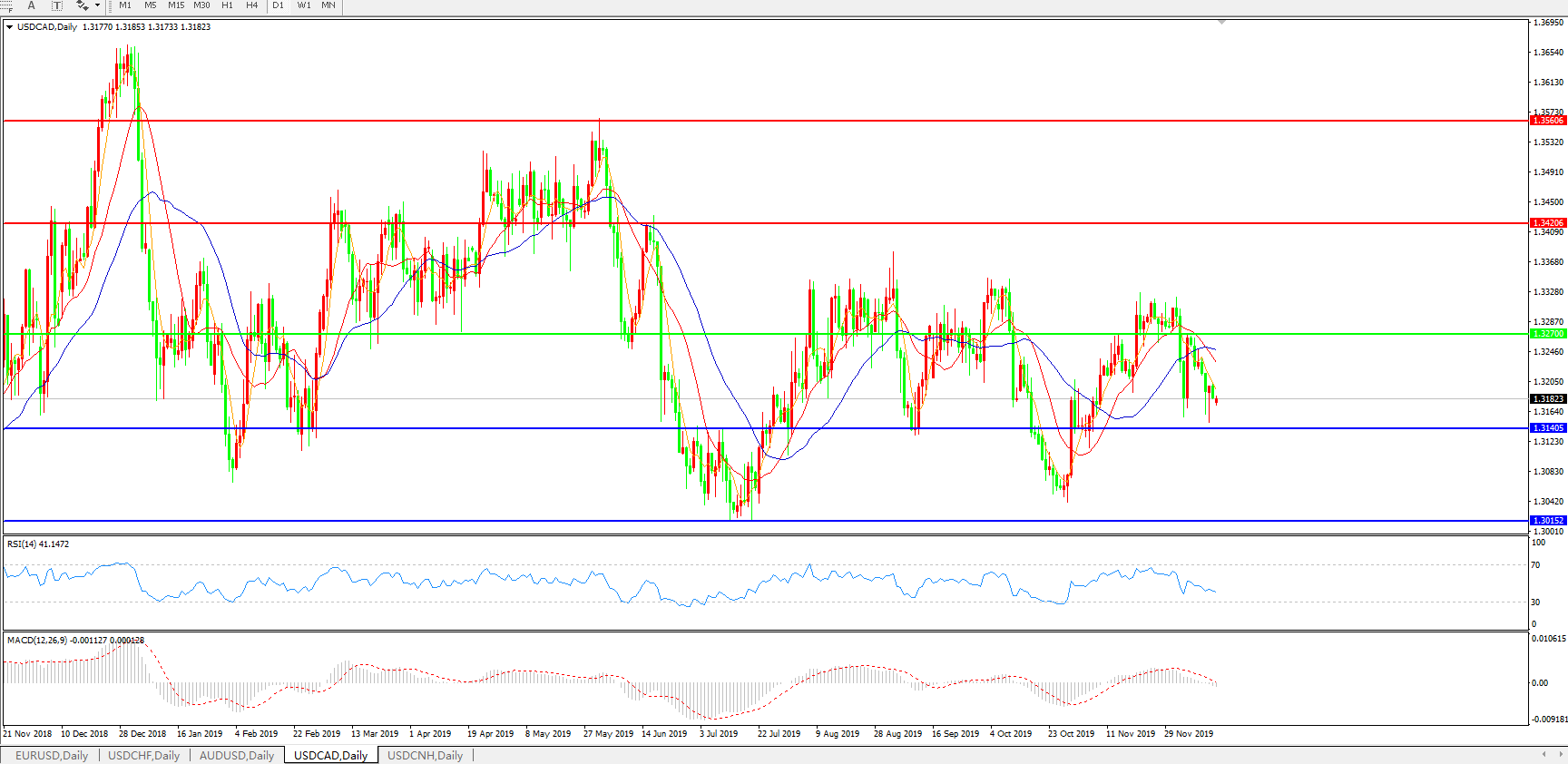Viewport: 1568px width, 764px height.
Task: Select the Text (A) drawing tool
Action: pyautogui.click(x=31, y=5)
